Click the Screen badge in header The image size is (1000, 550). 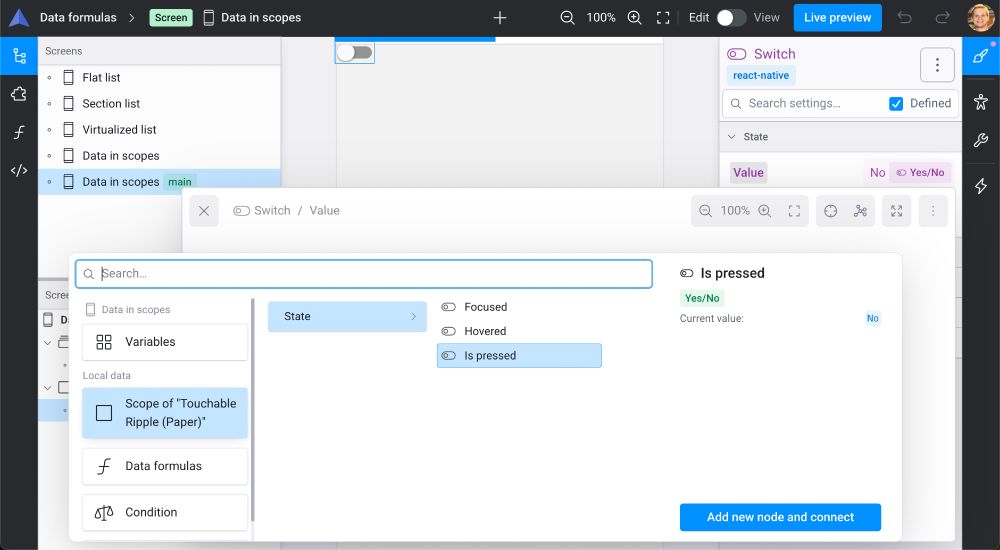171,18
